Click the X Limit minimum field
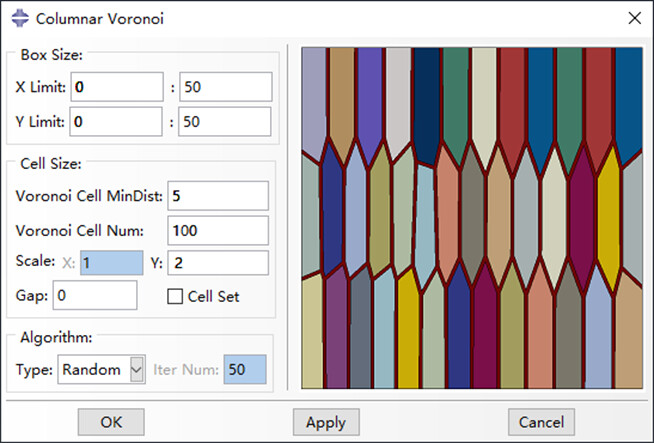Screen dimensions: 654x443 click(x=116, y=87)
